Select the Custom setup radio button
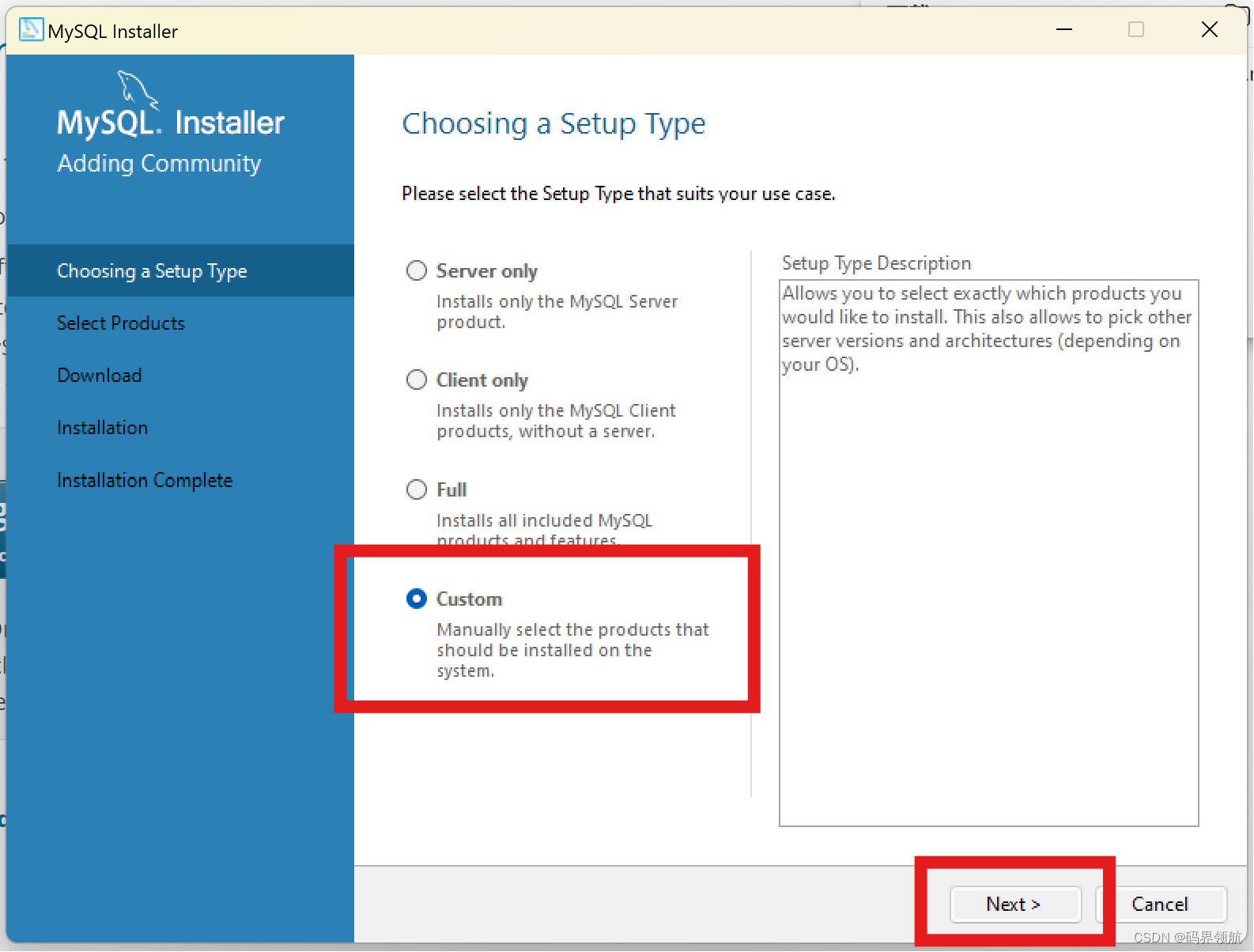Screen dimensions: 1254x952 [417, 599]
